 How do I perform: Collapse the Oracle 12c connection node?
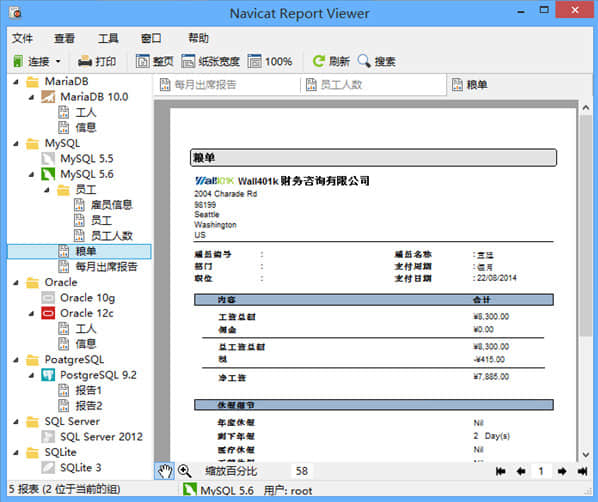[x=32, y=314]
